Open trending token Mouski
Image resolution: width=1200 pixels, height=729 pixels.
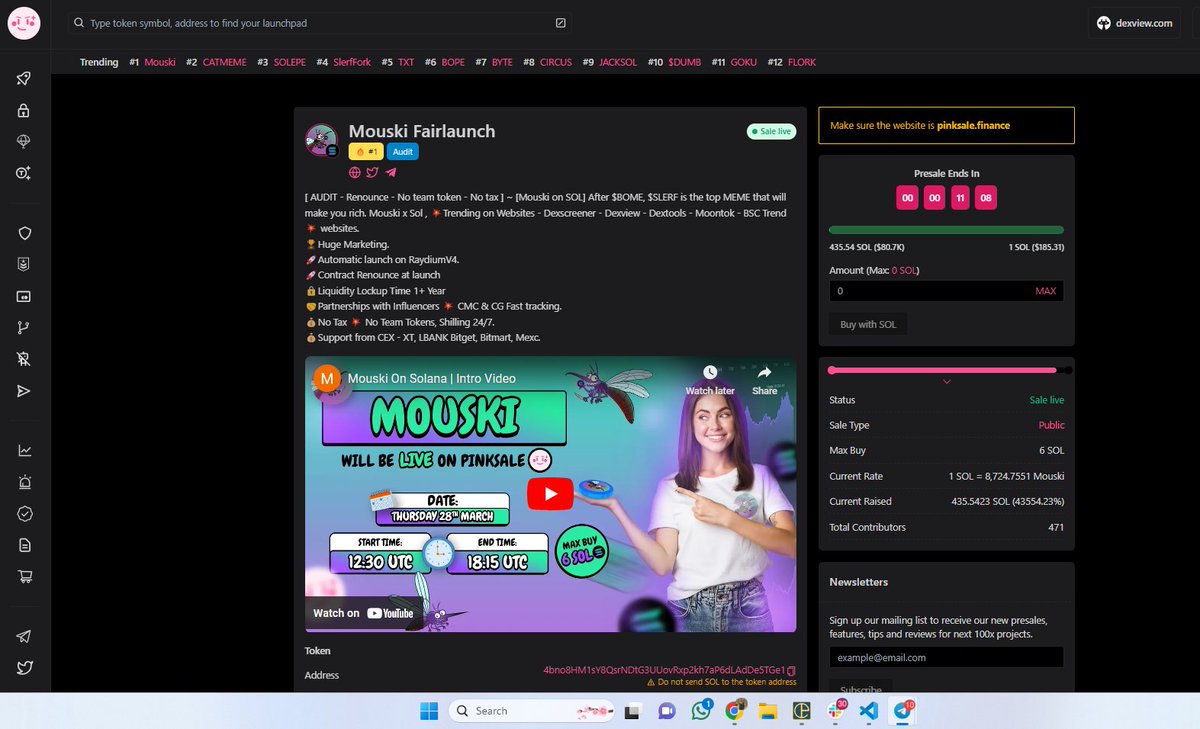(159, 62)
